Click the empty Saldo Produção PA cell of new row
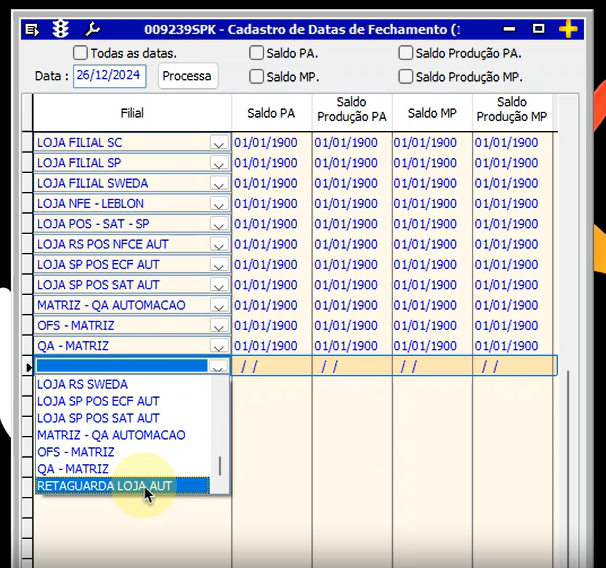 pos(352,366)
